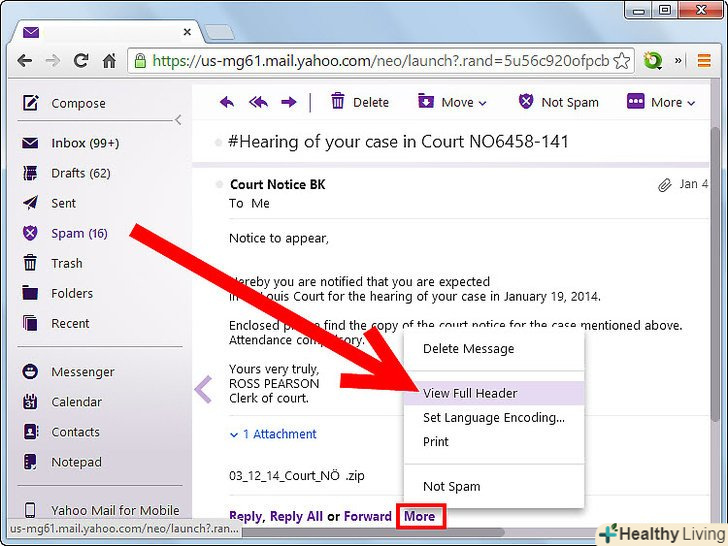This screenshot has height=546, width=728.
Task: Bookmark page with the star icon
Action: 621,60
